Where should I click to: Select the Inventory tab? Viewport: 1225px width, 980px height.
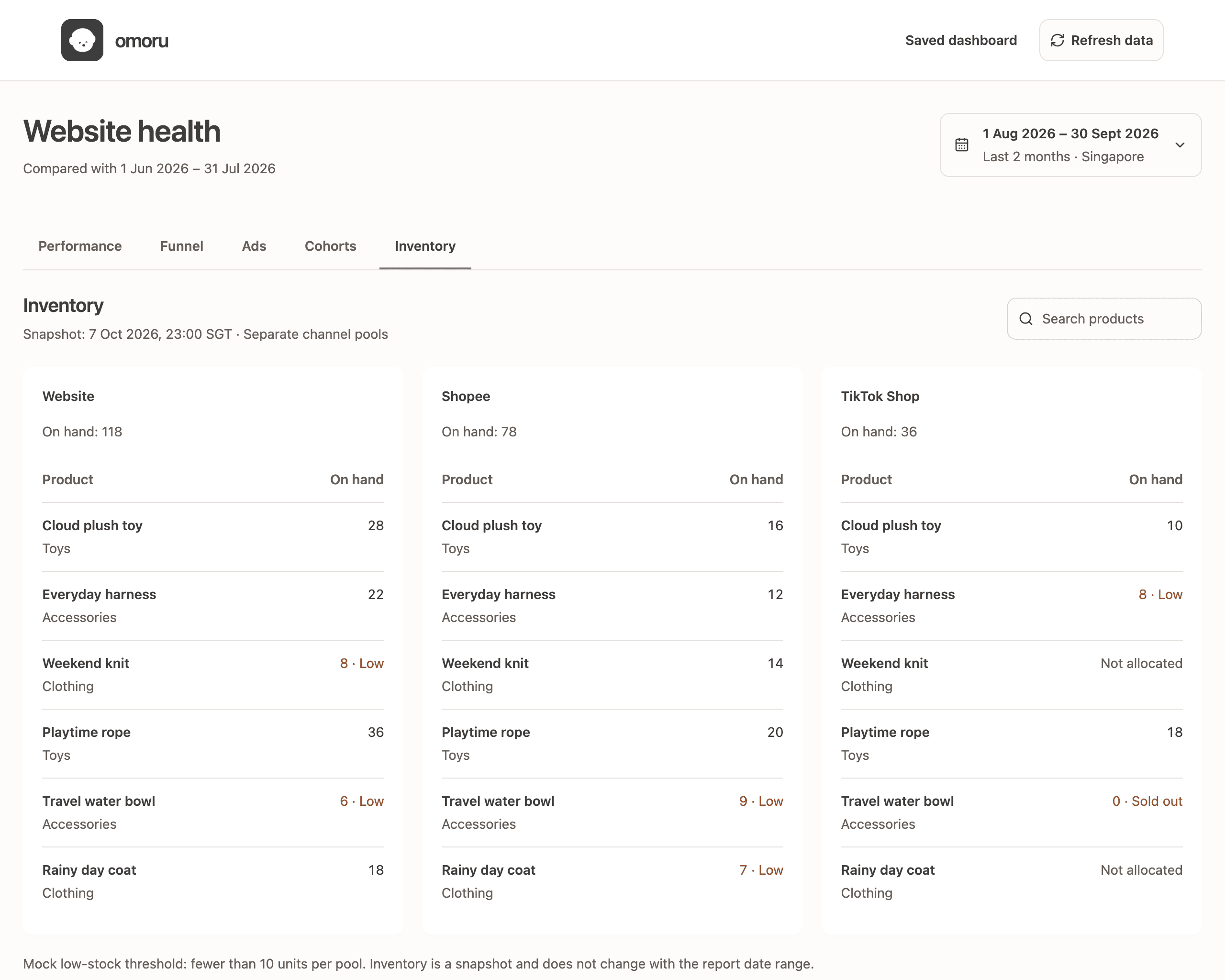[425, 246]
